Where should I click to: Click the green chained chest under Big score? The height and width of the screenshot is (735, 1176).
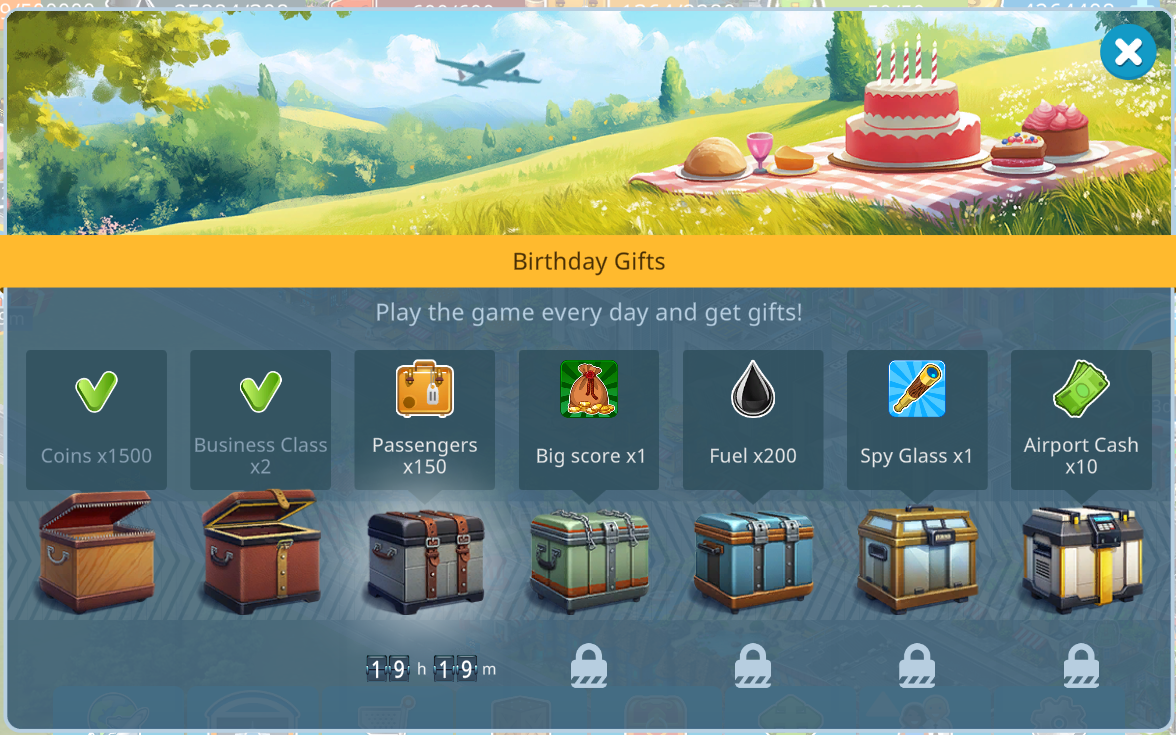tap(590, 561)
